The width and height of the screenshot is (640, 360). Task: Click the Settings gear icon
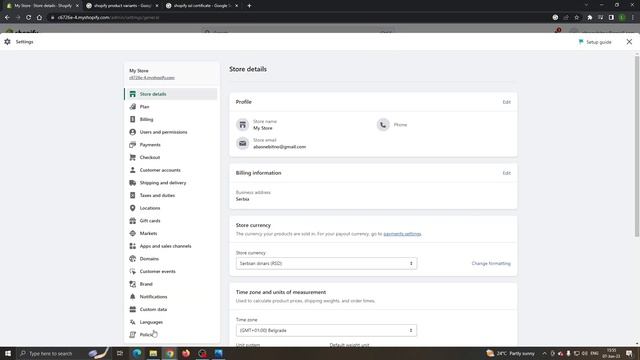pyautogui.click(x=7, y=42)
